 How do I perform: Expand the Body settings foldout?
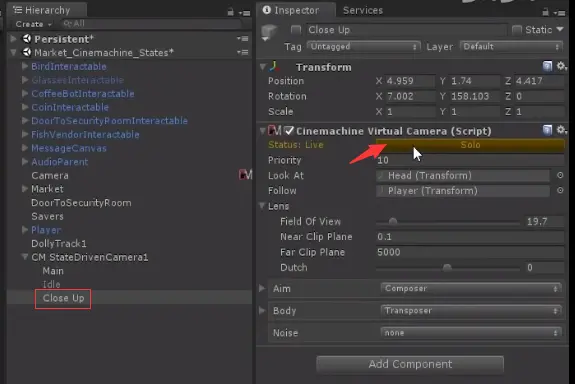pyautogui.click(x=262, y=310)
